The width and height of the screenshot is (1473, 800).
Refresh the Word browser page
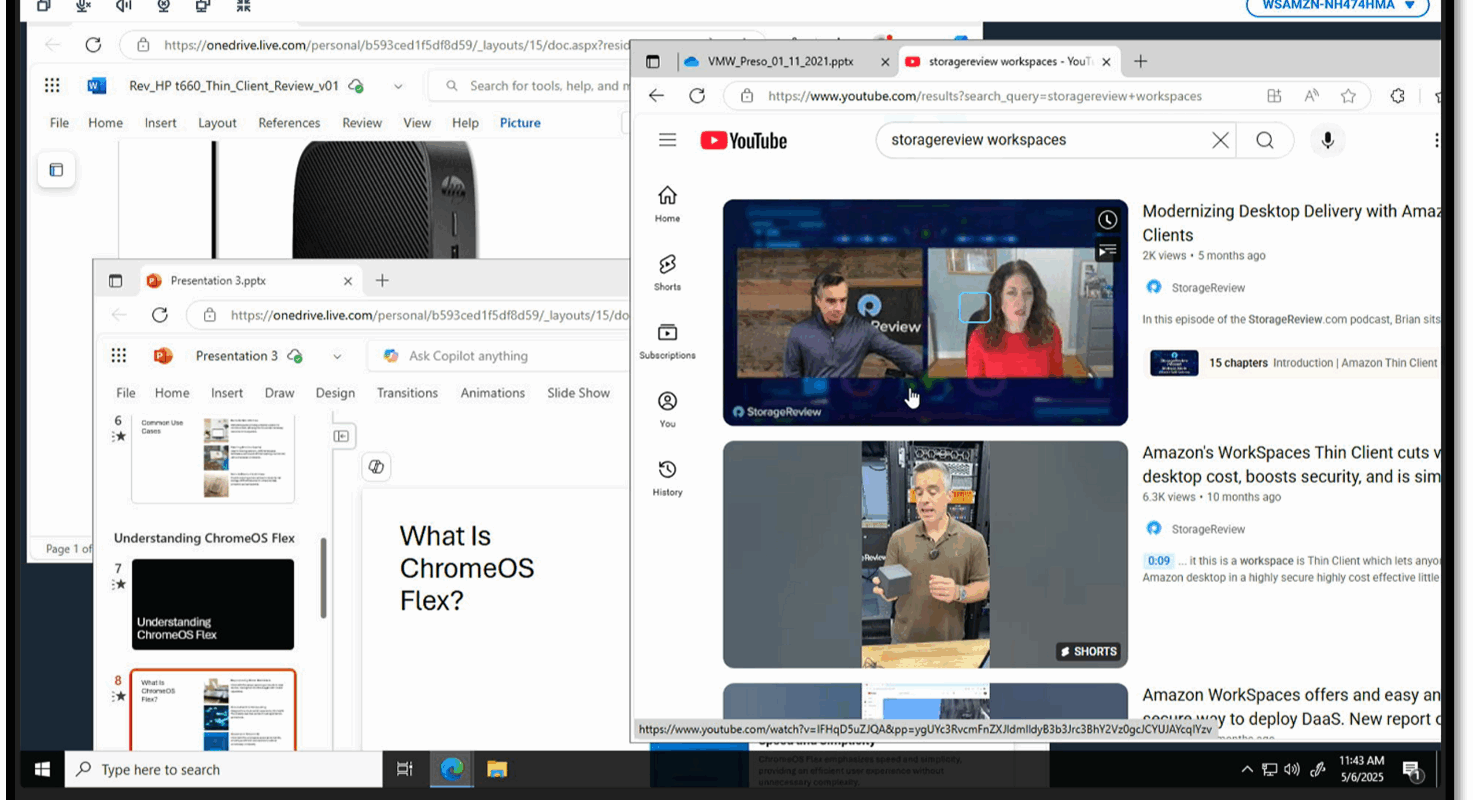(93, 45)
